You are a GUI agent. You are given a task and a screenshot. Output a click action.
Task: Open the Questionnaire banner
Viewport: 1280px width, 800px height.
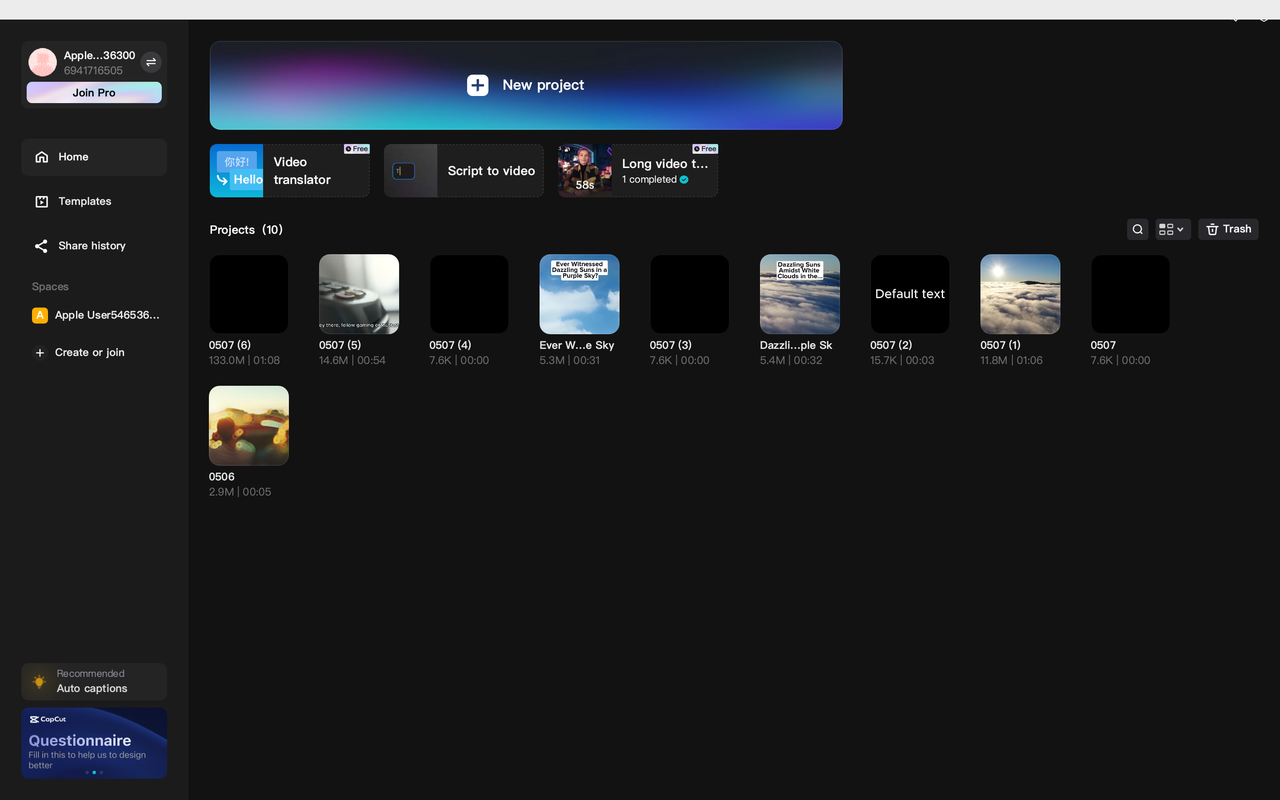(94, 742)
